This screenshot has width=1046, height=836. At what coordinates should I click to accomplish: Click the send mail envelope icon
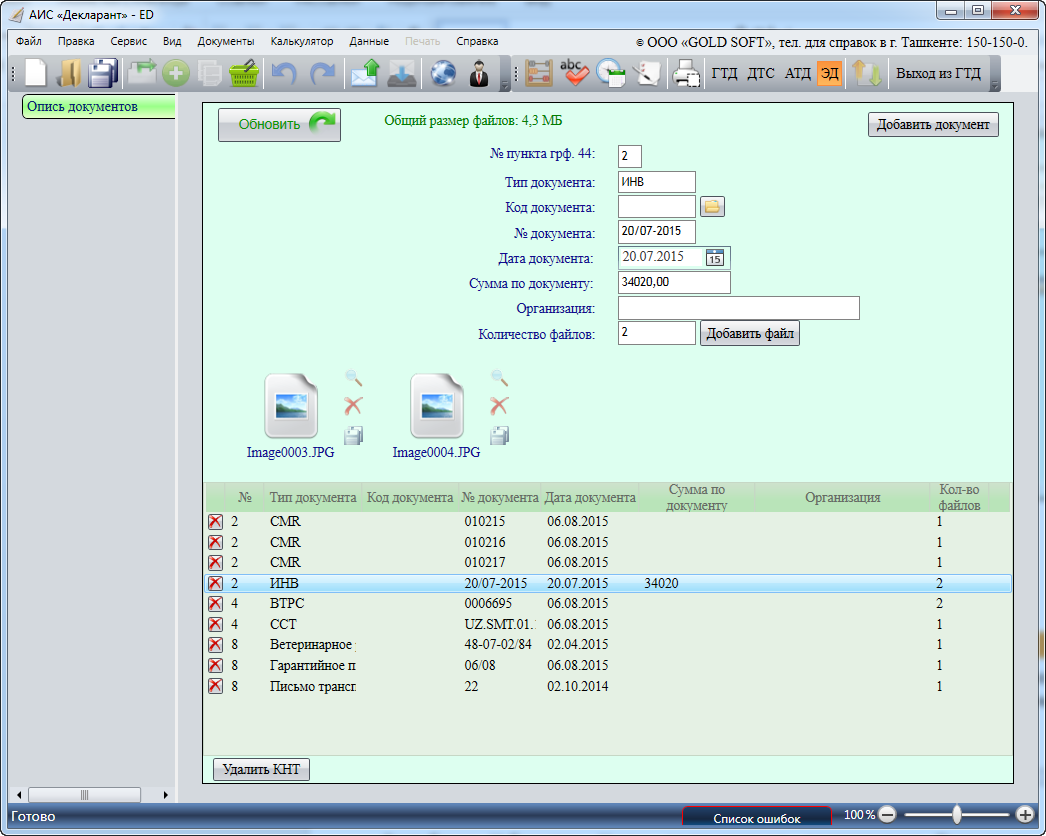365,73
